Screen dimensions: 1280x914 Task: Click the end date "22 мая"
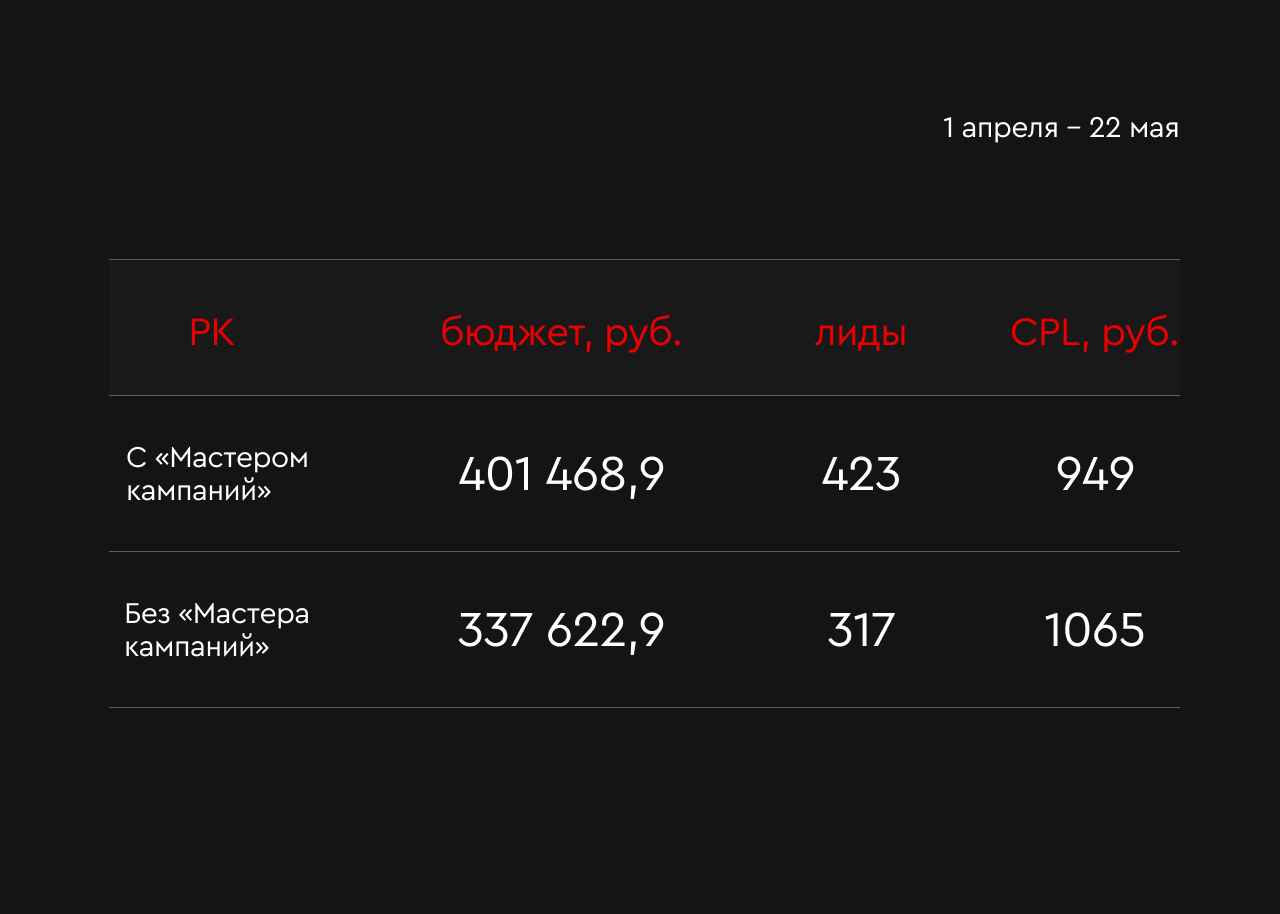(1134, 128)
